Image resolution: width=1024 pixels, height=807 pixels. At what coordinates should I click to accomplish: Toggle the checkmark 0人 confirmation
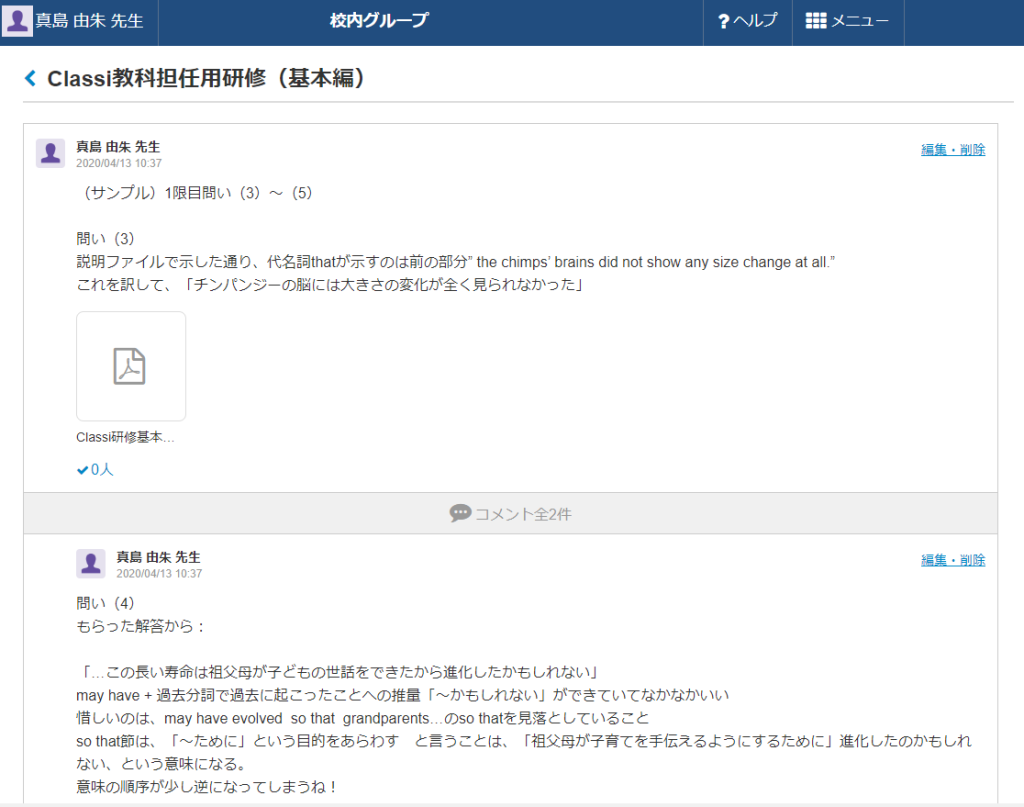[x=95, y=469]
